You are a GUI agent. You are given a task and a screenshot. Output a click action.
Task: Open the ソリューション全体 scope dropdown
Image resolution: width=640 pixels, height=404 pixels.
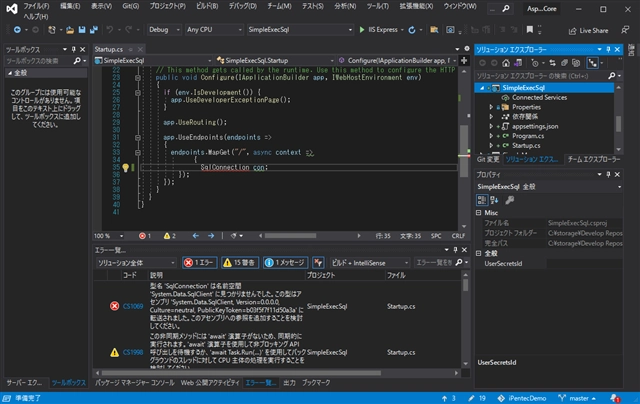136,263
